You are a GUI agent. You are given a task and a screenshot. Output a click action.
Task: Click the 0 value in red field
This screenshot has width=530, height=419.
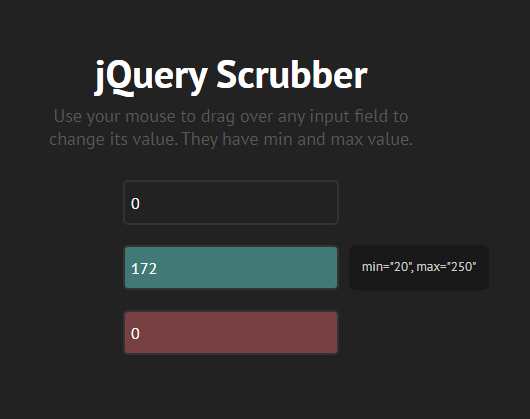[135, 334]
